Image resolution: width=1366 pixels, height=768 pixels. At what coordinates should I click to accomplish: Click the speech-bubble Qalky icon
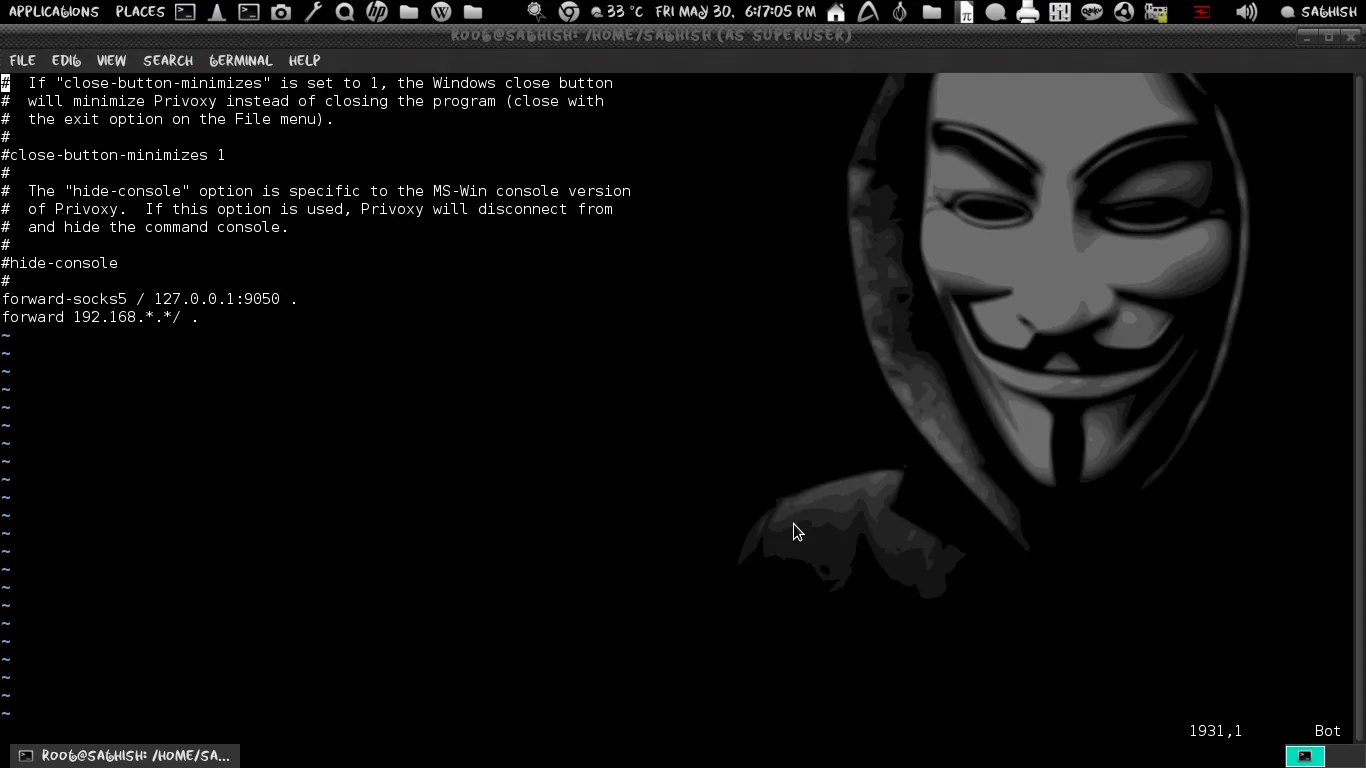[1092, 12]
